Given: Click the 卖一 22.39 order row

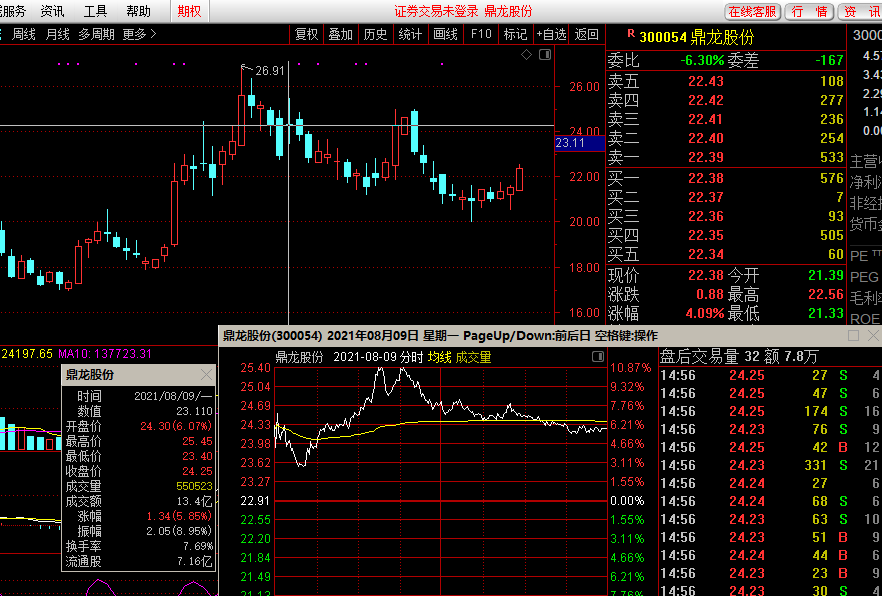Looking at the screenshot, I should pos(725,157).
